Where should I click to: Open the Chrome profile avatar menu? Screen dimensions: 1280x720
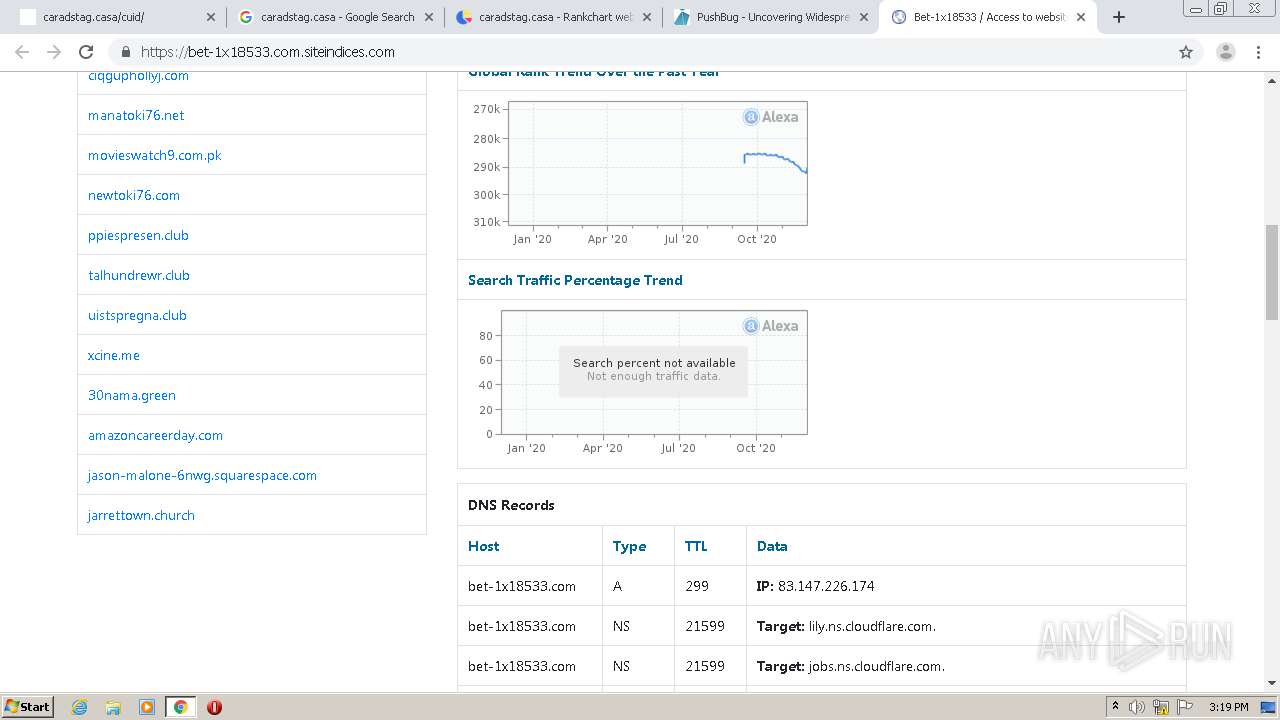tap(1225, 52)
